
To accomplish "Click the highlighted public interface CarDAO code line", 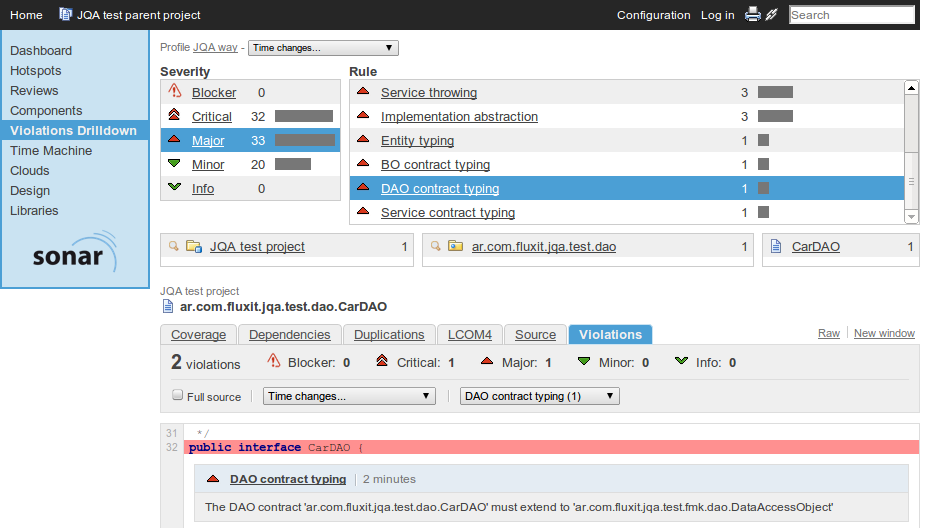I will pyautogui.click(x=551, y=447).
